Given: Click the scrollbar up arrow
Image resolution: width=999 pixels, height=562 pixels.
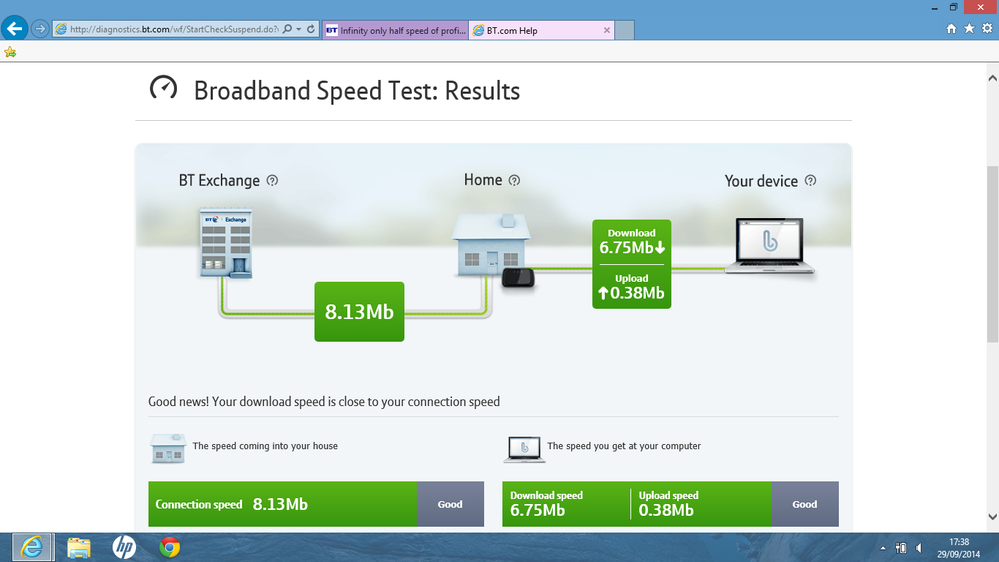Looking at the screenshot, I should [x=993, y=78].
